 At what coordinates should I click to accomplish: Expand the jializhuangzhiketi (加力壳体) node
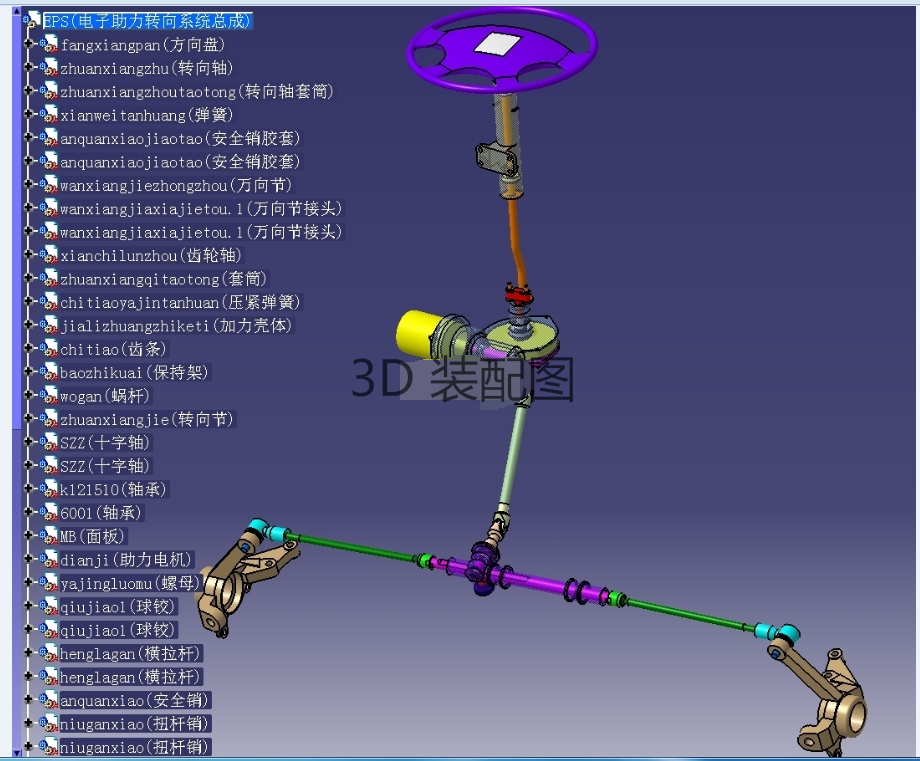28,324
